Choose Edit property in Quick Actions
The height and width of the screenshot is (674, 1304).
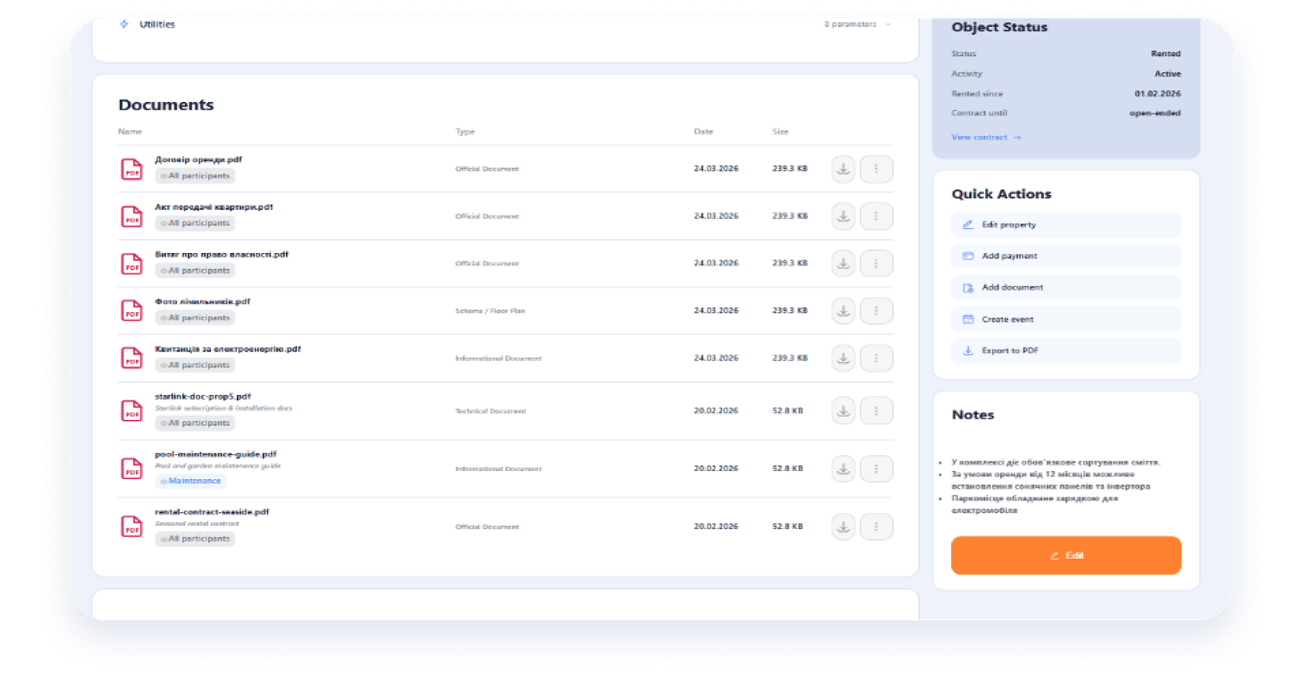click(1066, 225)
